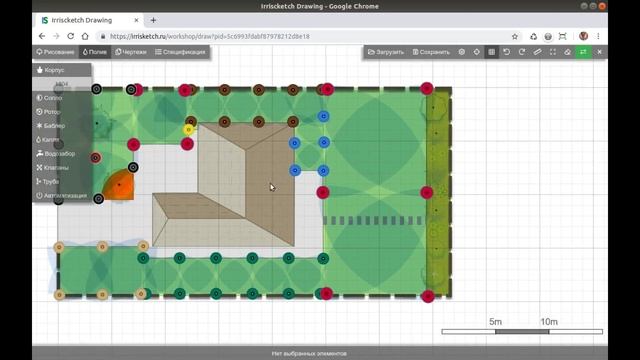
Task: Open the browser home page
Action: click(x=85, y=36)
